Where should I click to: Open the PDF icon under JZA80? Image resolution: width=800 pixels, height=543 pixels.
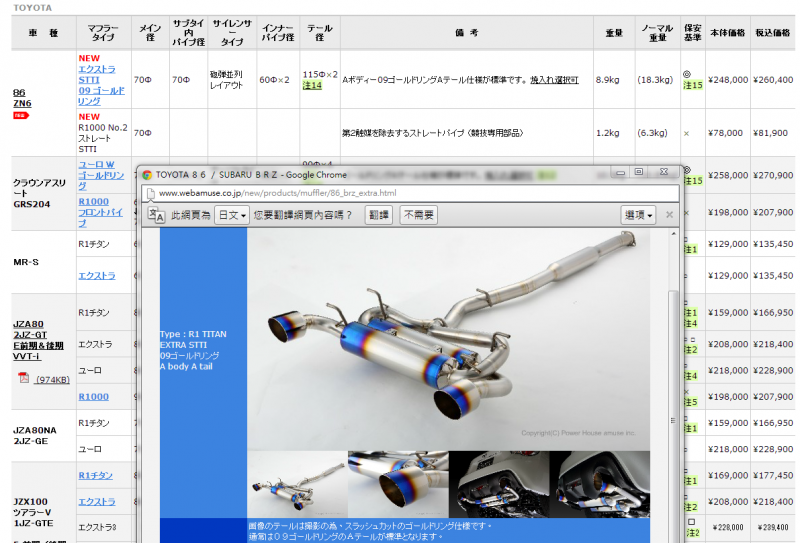pyautogui.click(x=23, y=378)
